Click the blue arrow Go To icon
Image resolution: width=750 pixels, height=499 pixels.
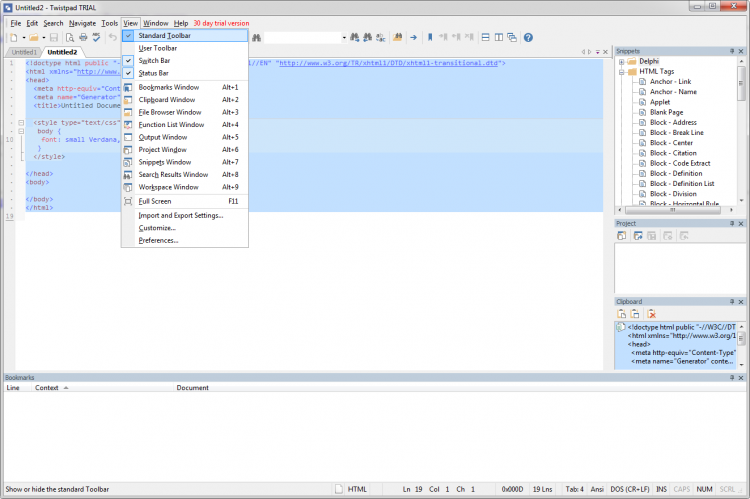[413, 37]
